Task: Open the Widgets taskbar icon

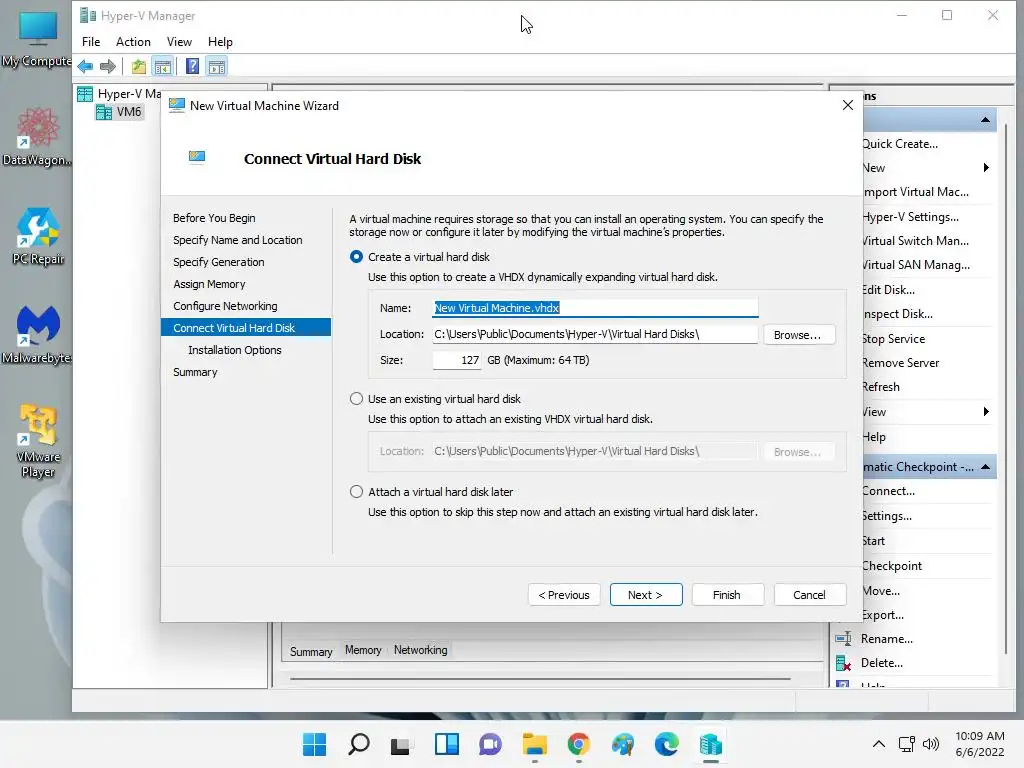Action: 447,744
